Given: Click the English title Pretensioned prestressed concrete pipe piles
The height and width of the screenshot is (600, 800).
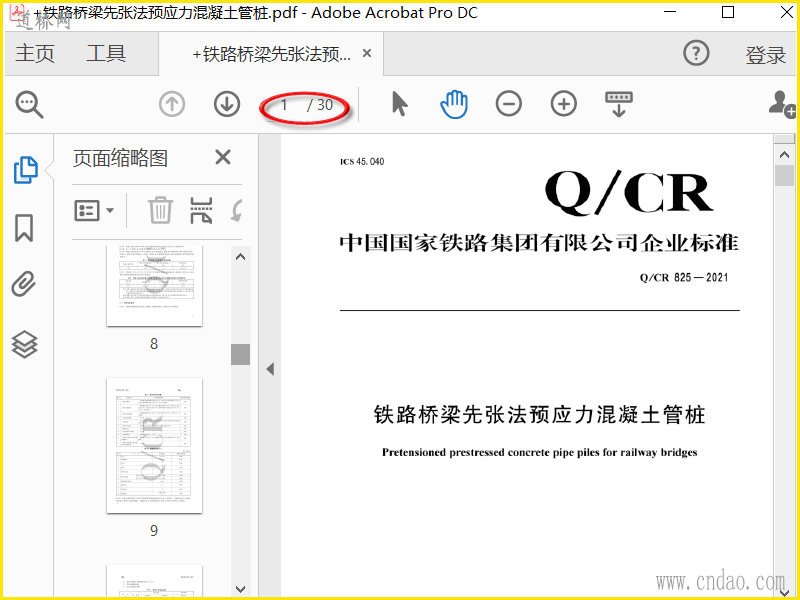Looking at the screenshot, I should (539, 453).
